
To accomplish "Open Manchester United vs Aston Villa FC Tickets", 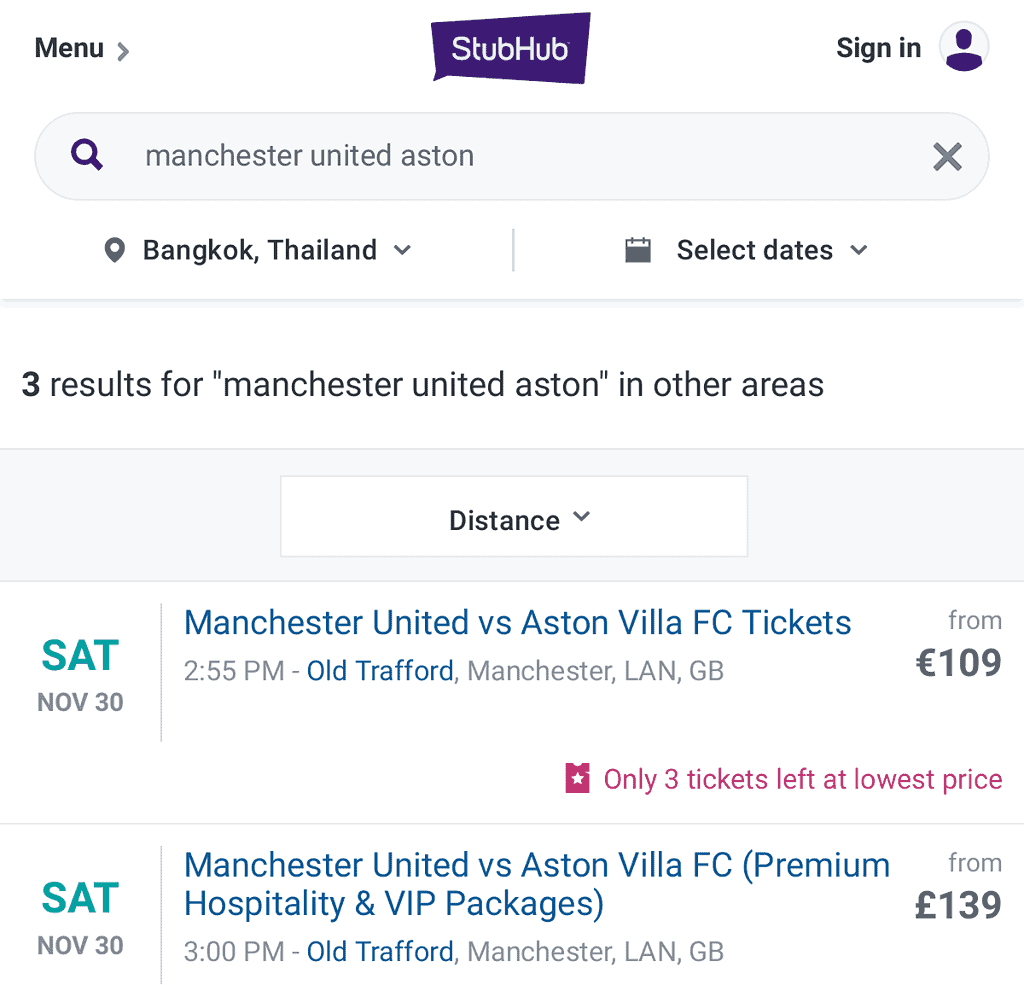I will point(517,622).
